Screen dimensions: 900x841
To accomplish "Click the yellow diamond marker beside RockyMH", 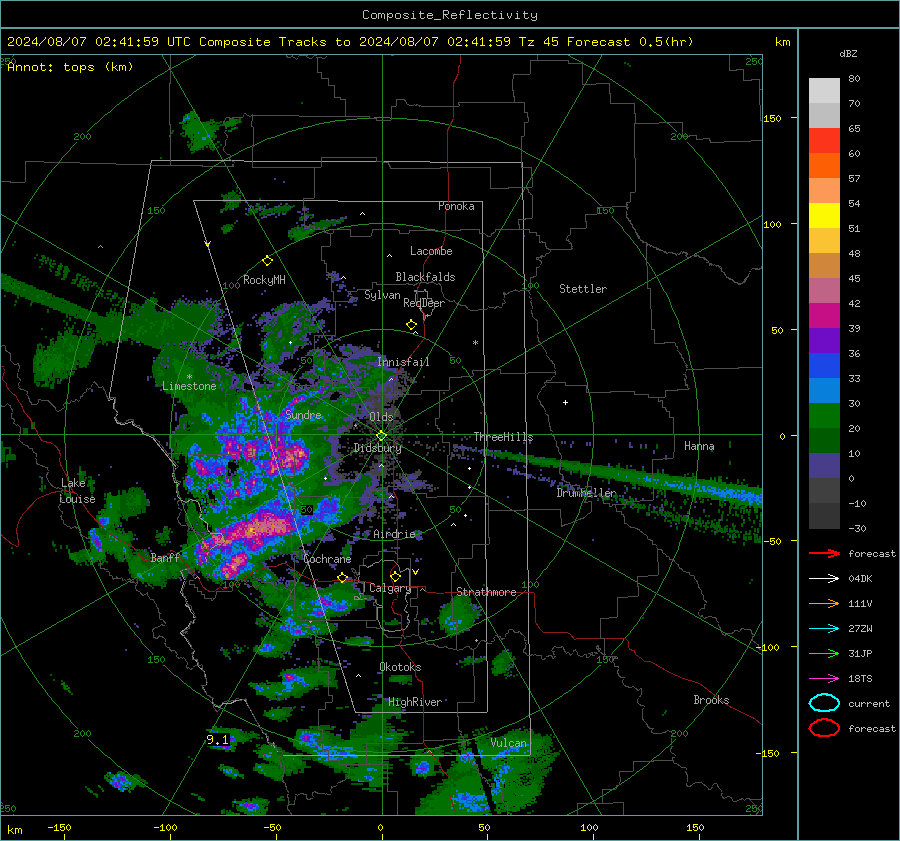I will tap(267, 261).
